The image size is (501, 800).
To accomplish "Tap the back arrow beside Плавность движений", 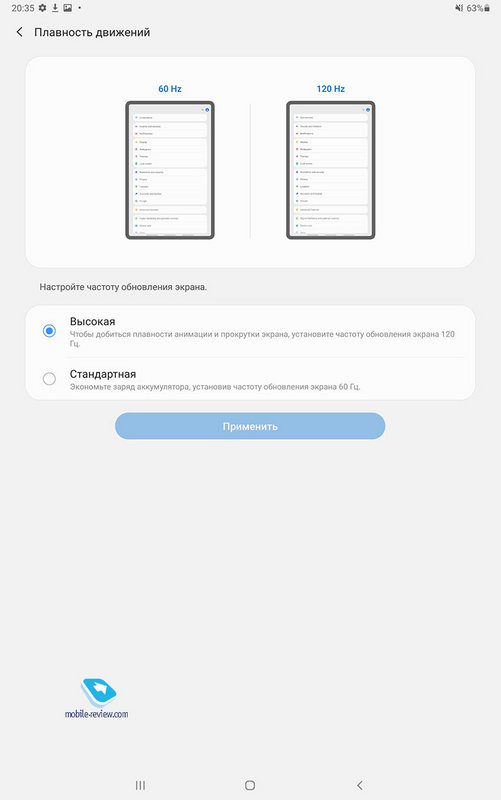I will click(19, 32).
